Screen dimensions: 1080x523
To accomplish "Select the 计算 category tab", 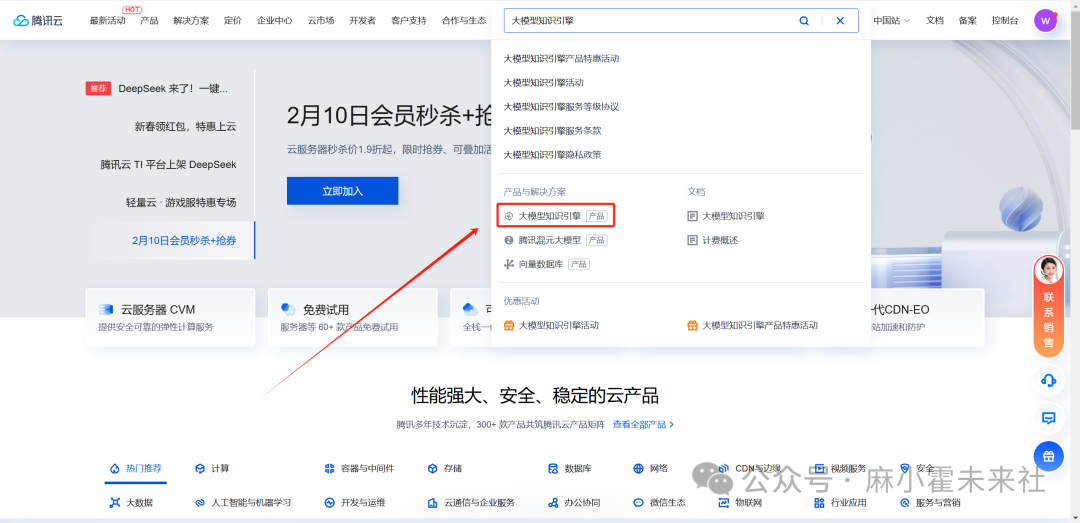I will 212,469.
